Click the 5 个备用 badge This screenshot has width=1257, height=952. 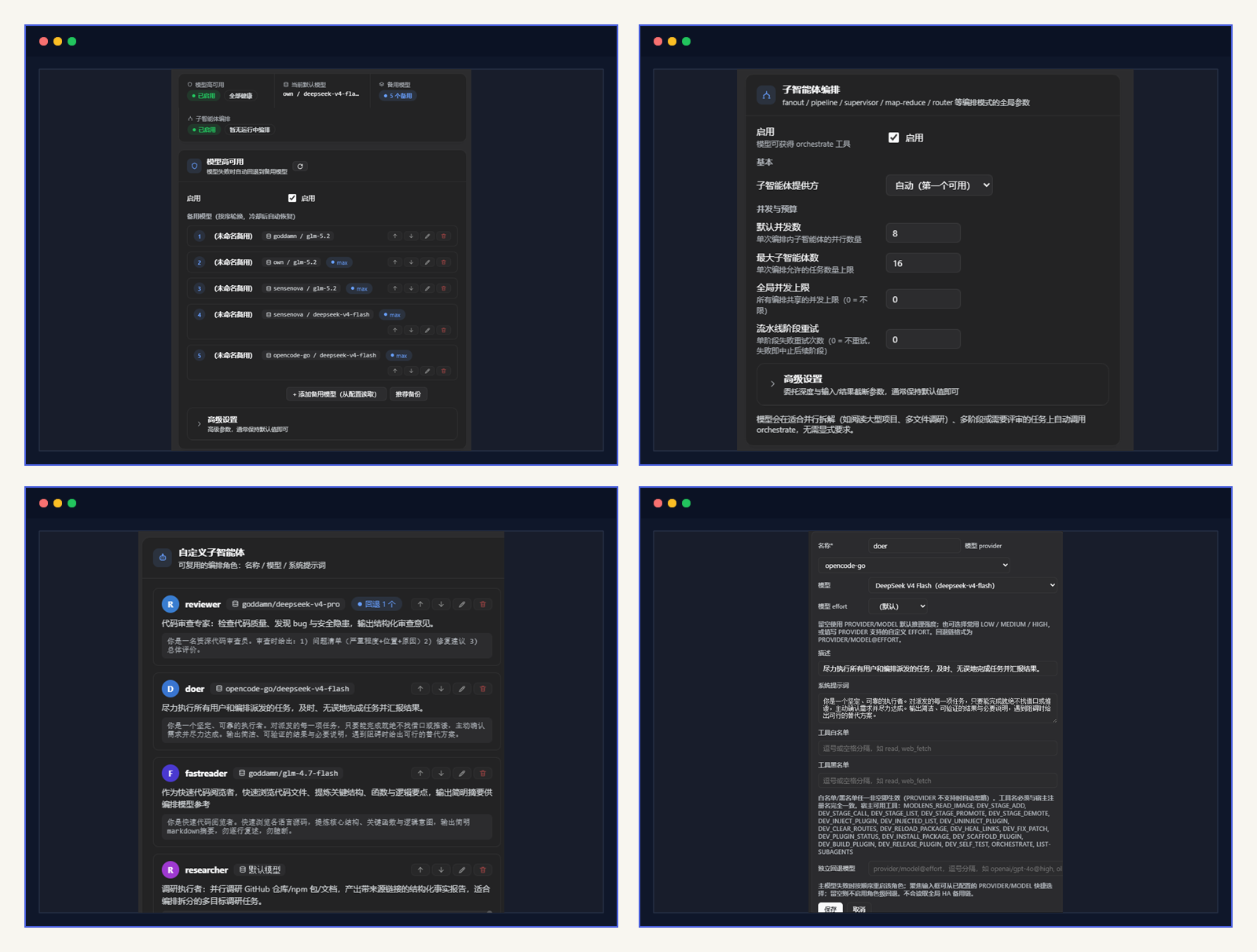398,96
